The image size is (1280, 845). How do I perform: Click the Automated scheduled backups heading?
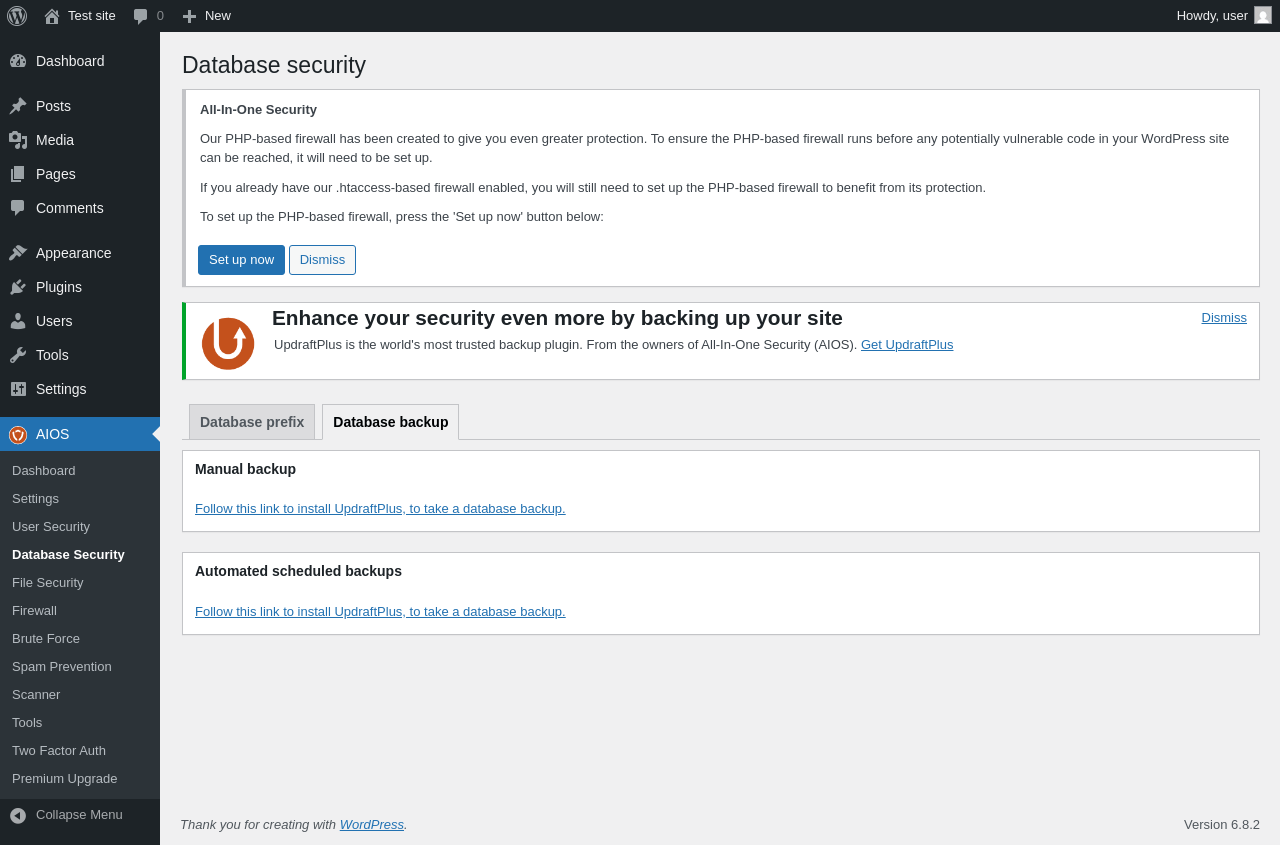(298, 571)
